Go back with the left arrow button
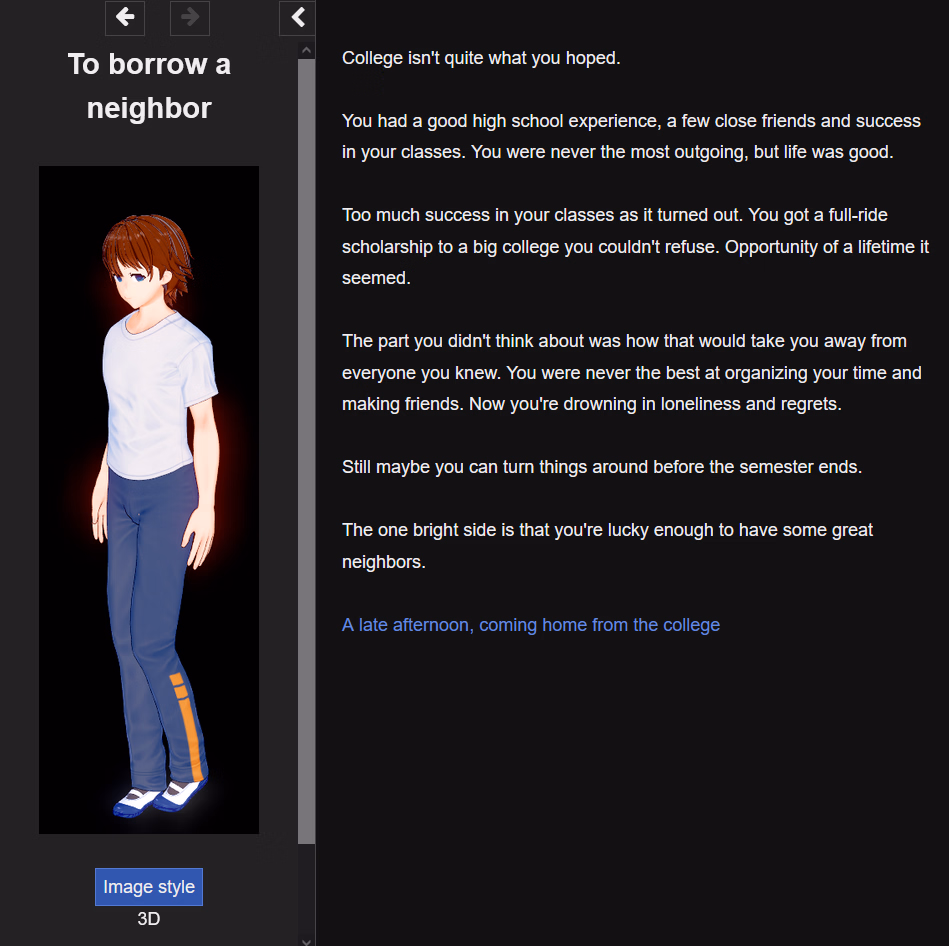949x946 pixels. point(125,18)
